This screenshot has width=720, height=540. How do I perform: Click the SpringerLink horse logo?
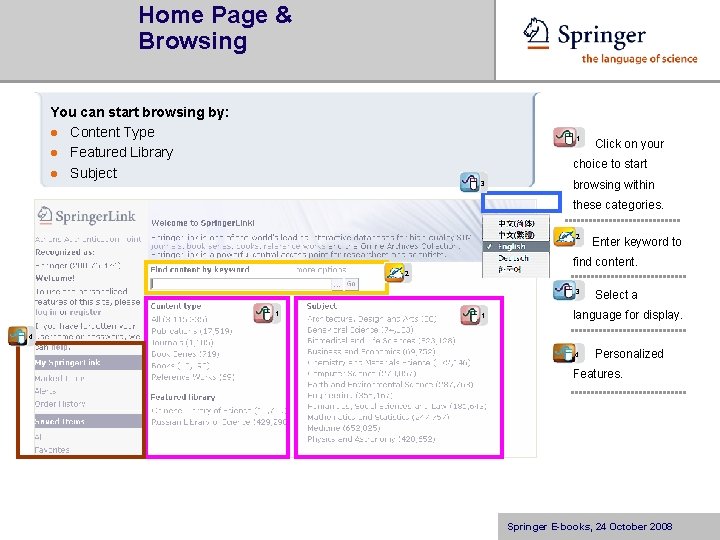[45, 215]
